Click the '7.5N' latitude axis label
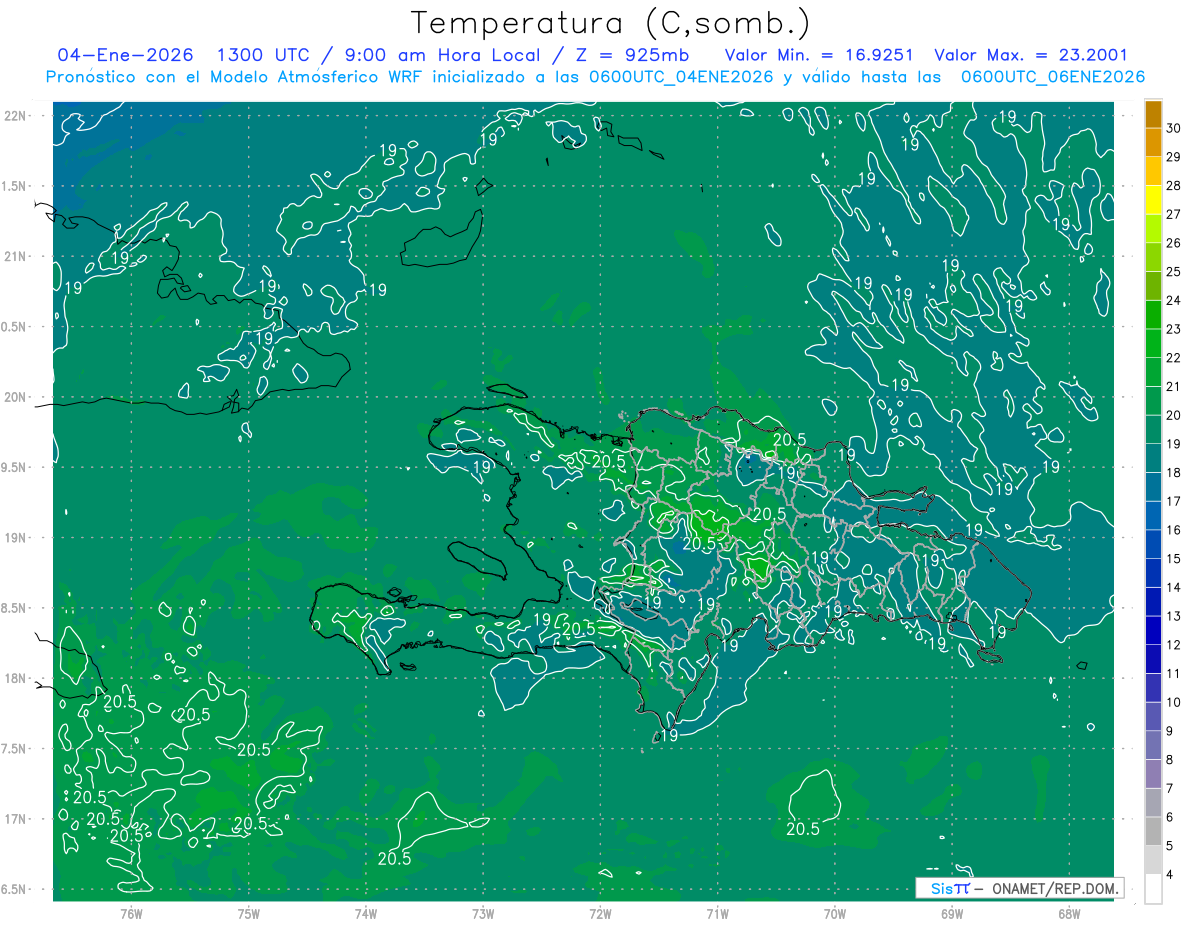Image resolution: width=1200 pixels, height=927 pixels. pos(15,748)
